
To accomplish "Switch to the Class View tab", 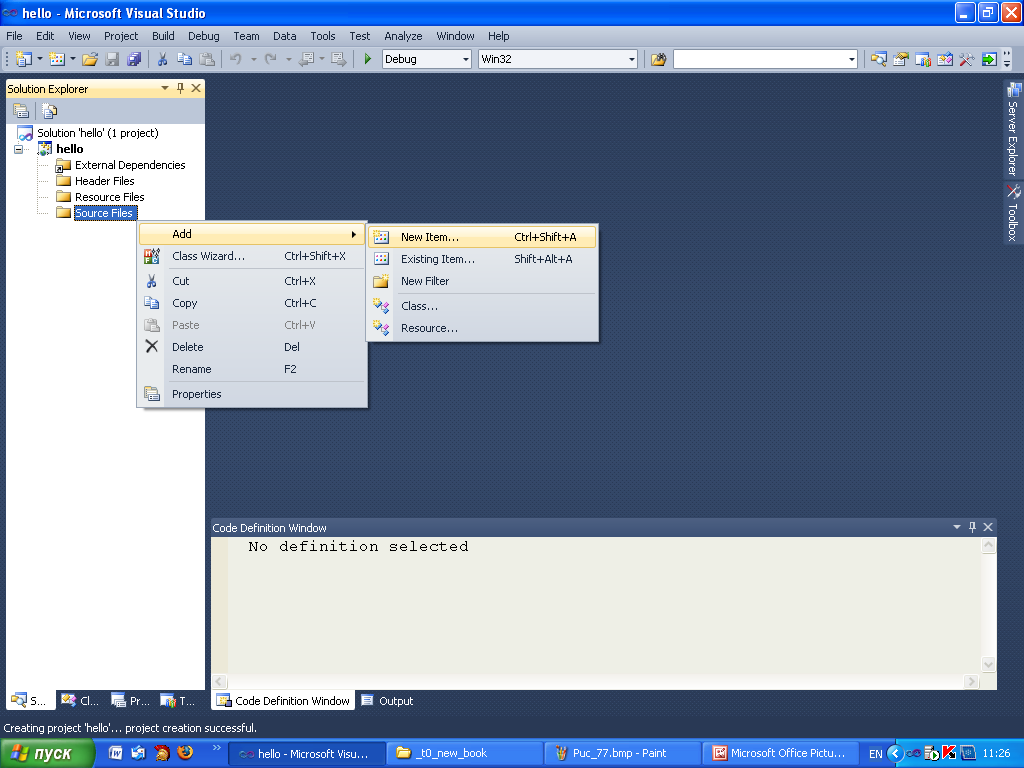I will 80,701.
